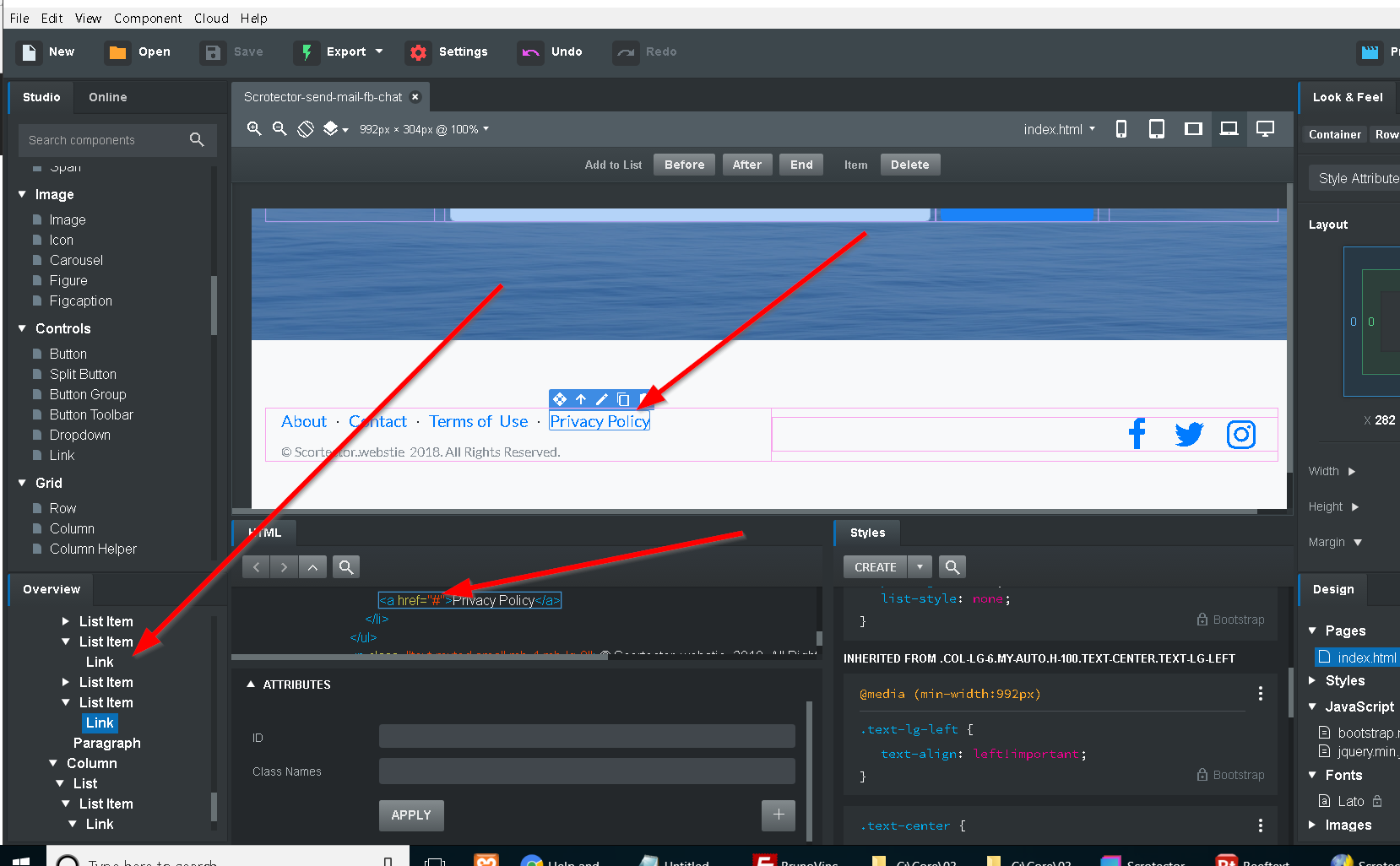The width and height of the screenshot is (1400, 866).
Task: Click the APPLY attributes button
Action: tap(411, 815)
